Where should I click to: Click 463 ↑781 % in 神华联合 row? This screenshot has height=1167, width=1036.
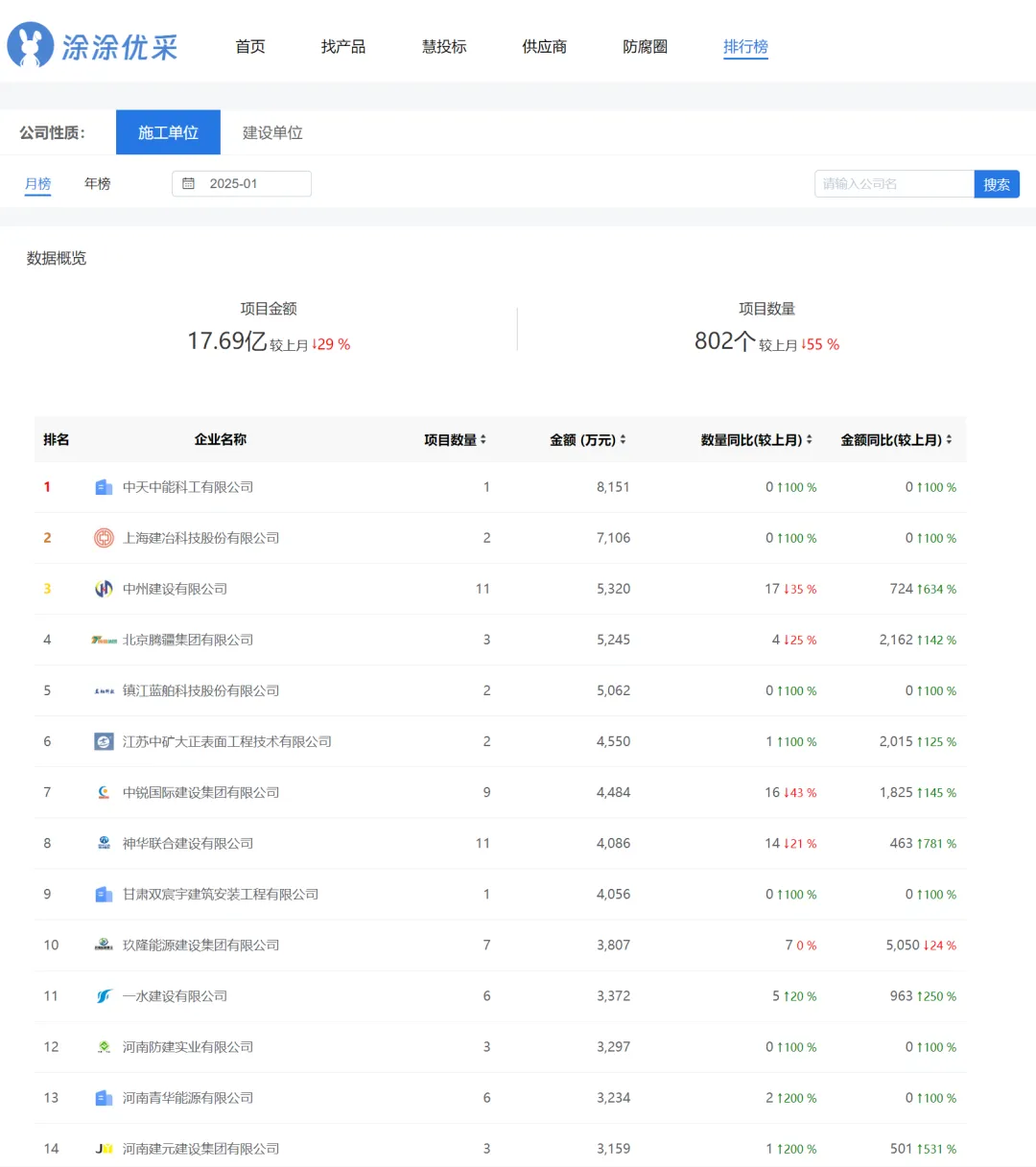[923, 843]
